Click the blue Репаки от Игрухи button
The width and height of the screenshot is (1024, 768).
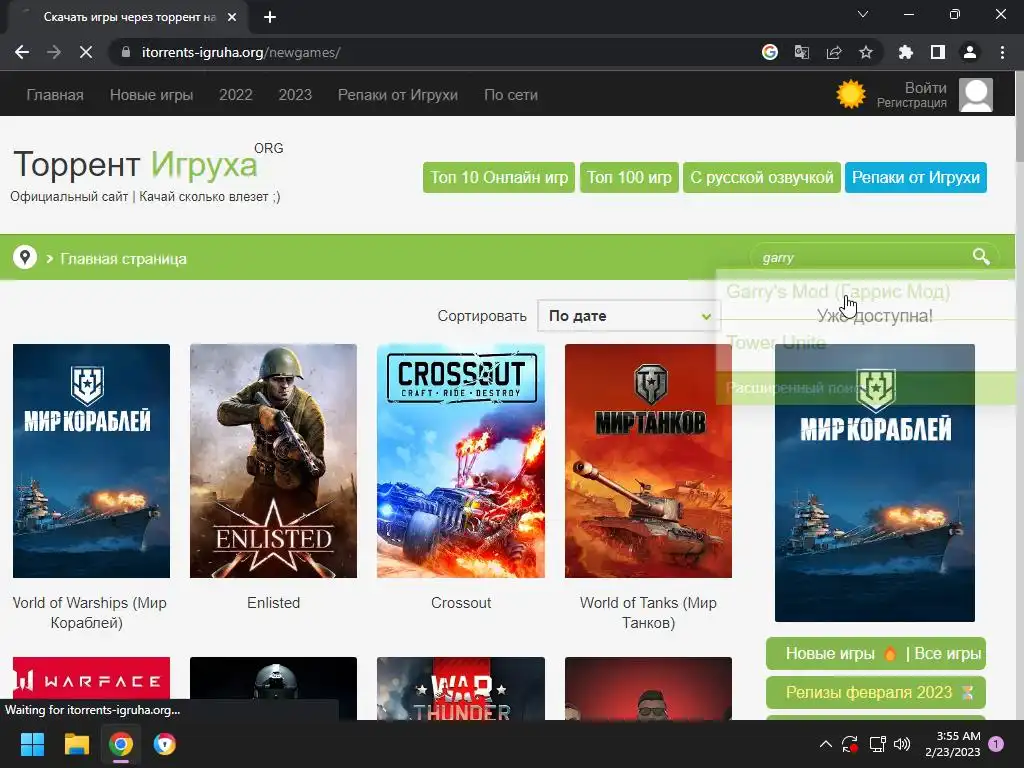[916, 177]
